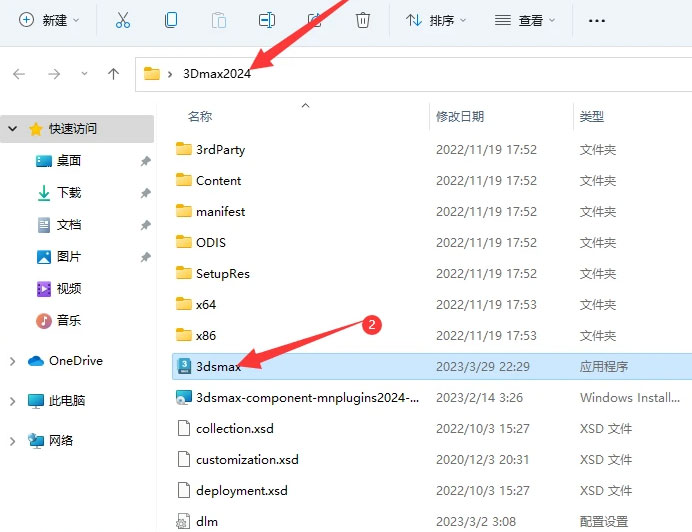This screenshot has width=692, height=532.
Task: Sort by Name (名称) column header
Action: click(x=200, y=117)
